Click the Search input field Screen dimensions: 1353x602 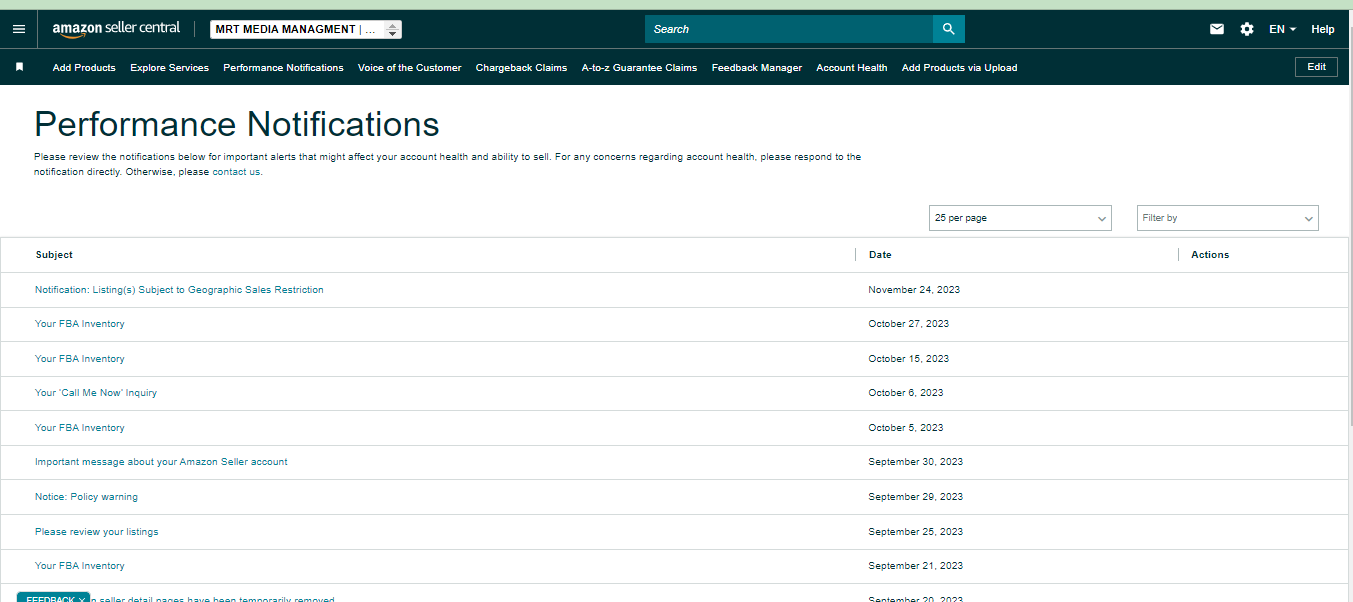coord(789,29)
